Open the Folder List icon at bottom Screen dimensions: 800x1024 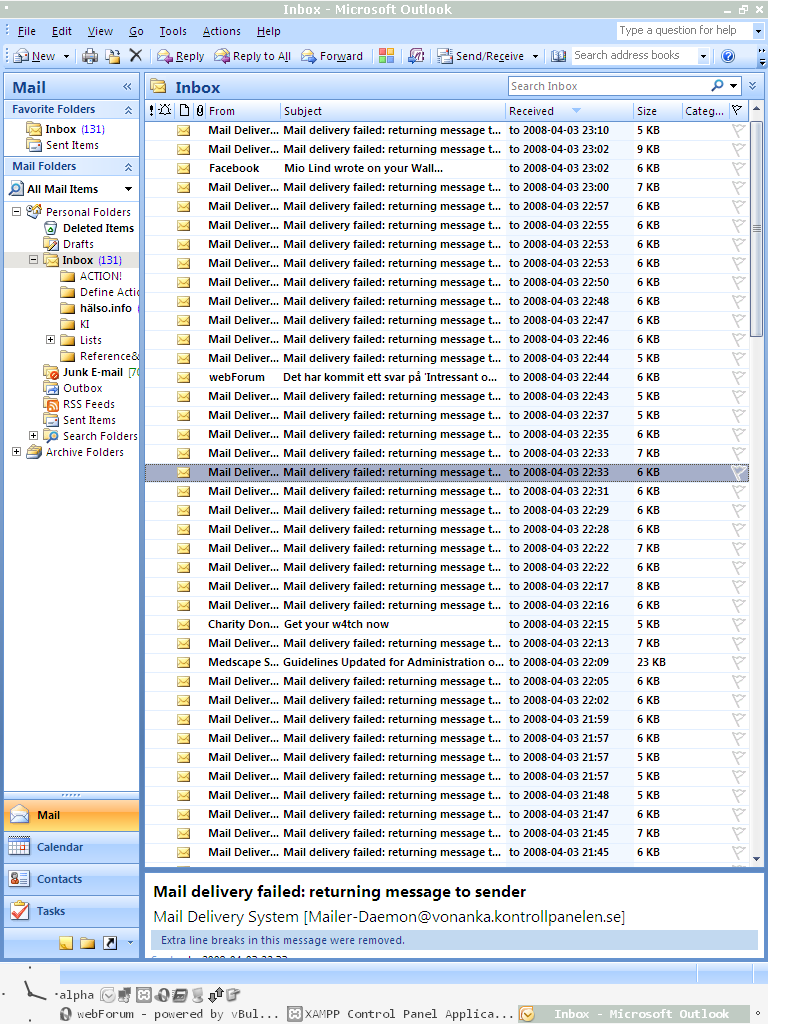(88, 942)
